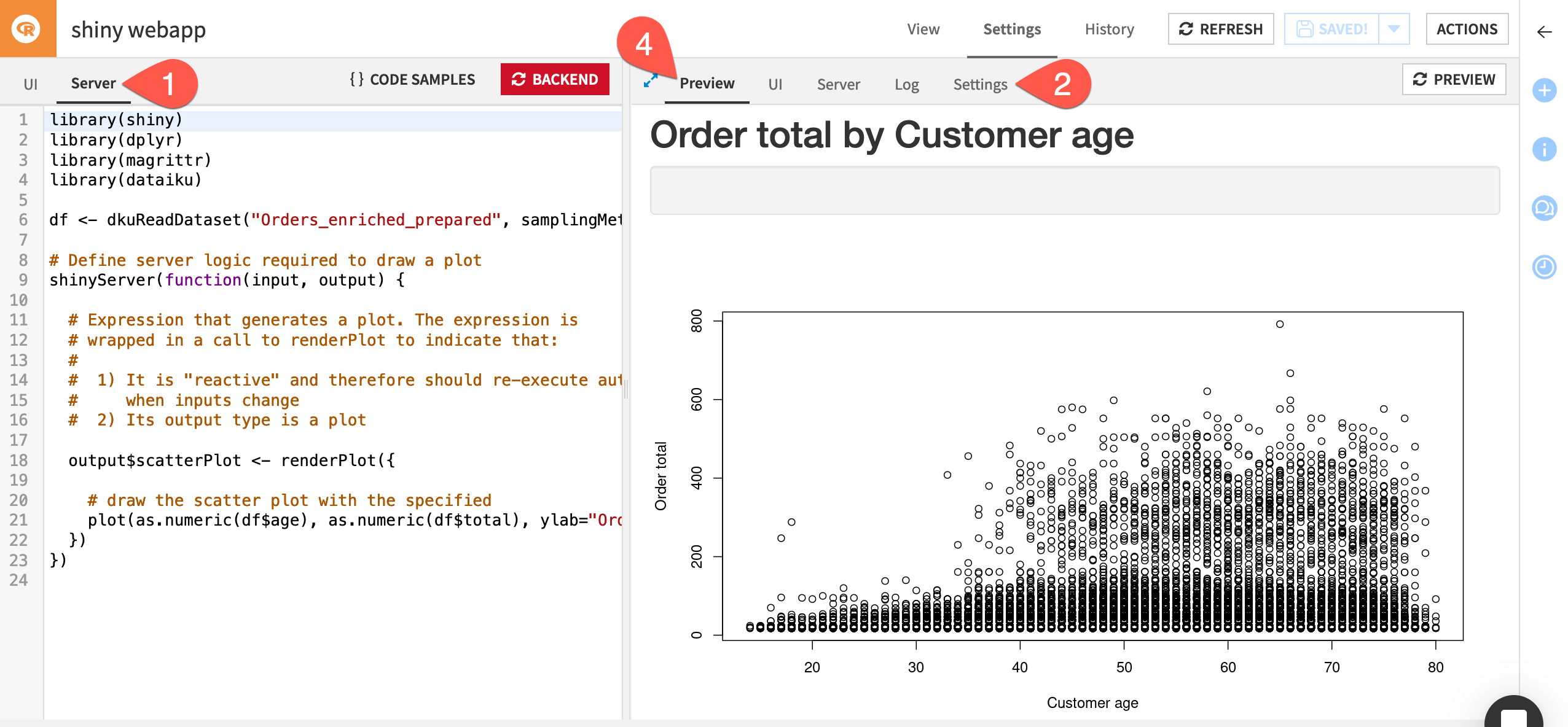
Task: Open the SAVED dropdown arrow
Action: point(1394,28)
